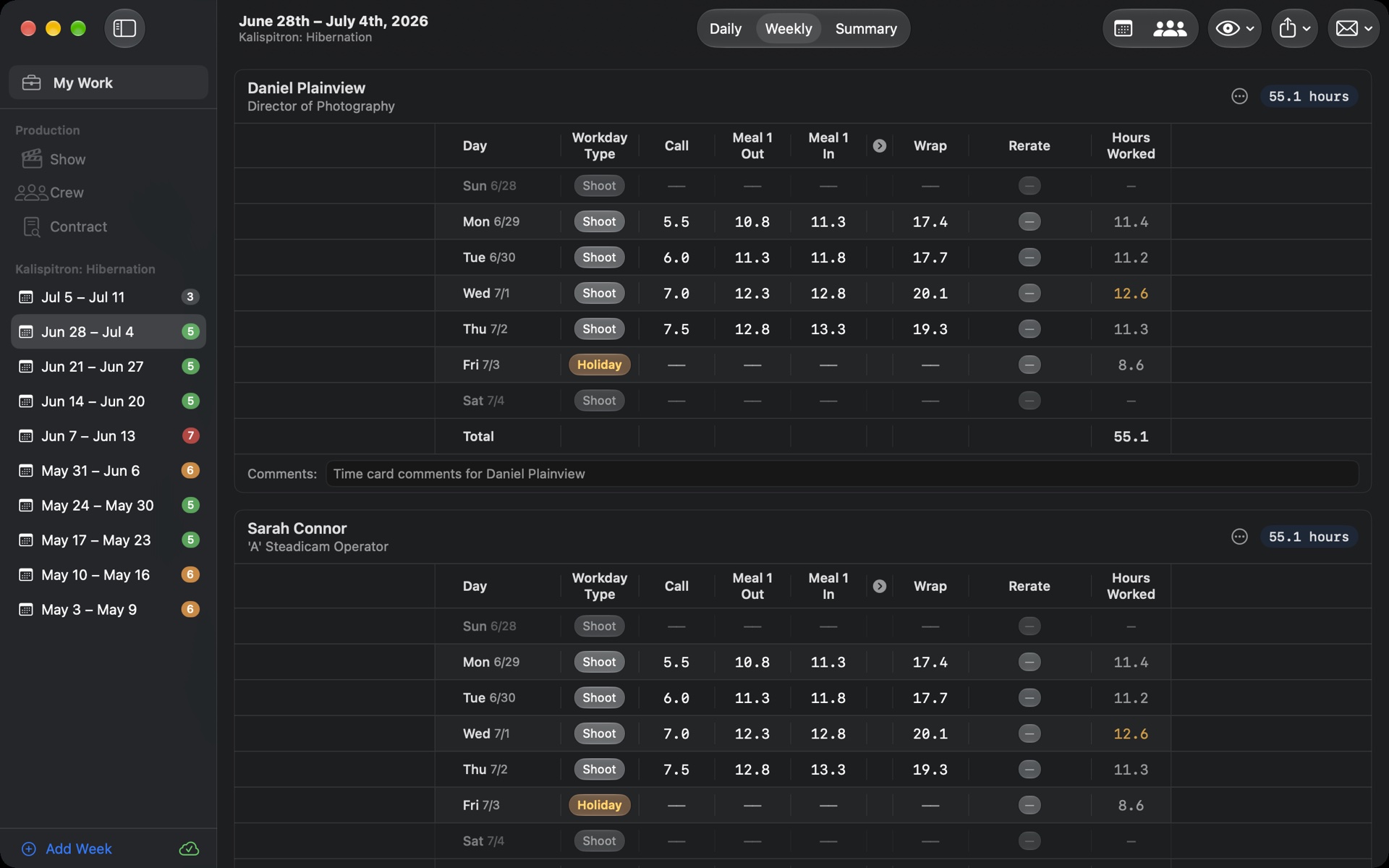Open Holiday workday type for Sarah's Fri 7/3

(599, 805)
